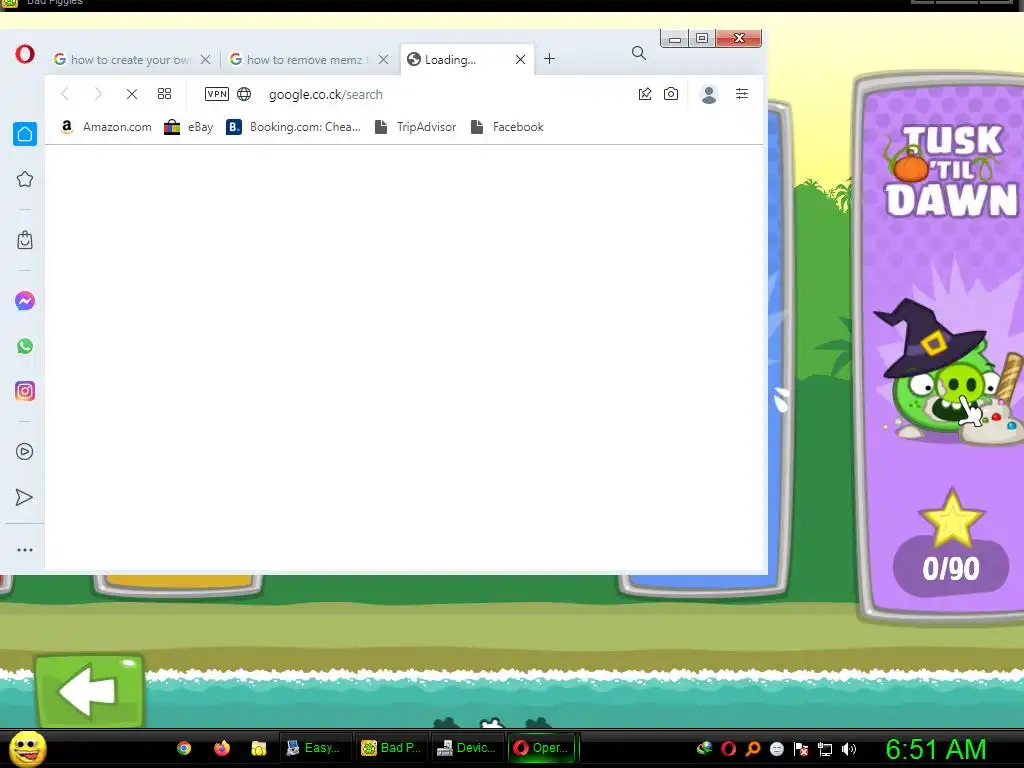Click the Opera taskbar button
This screenshot has height=768, width=1024.
[x=542, y=748]
